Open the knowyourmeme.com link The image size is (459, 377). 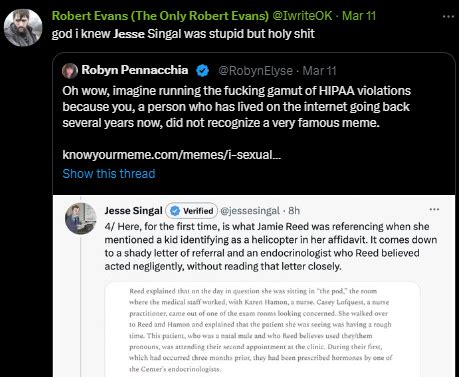(x=172, y=155)
